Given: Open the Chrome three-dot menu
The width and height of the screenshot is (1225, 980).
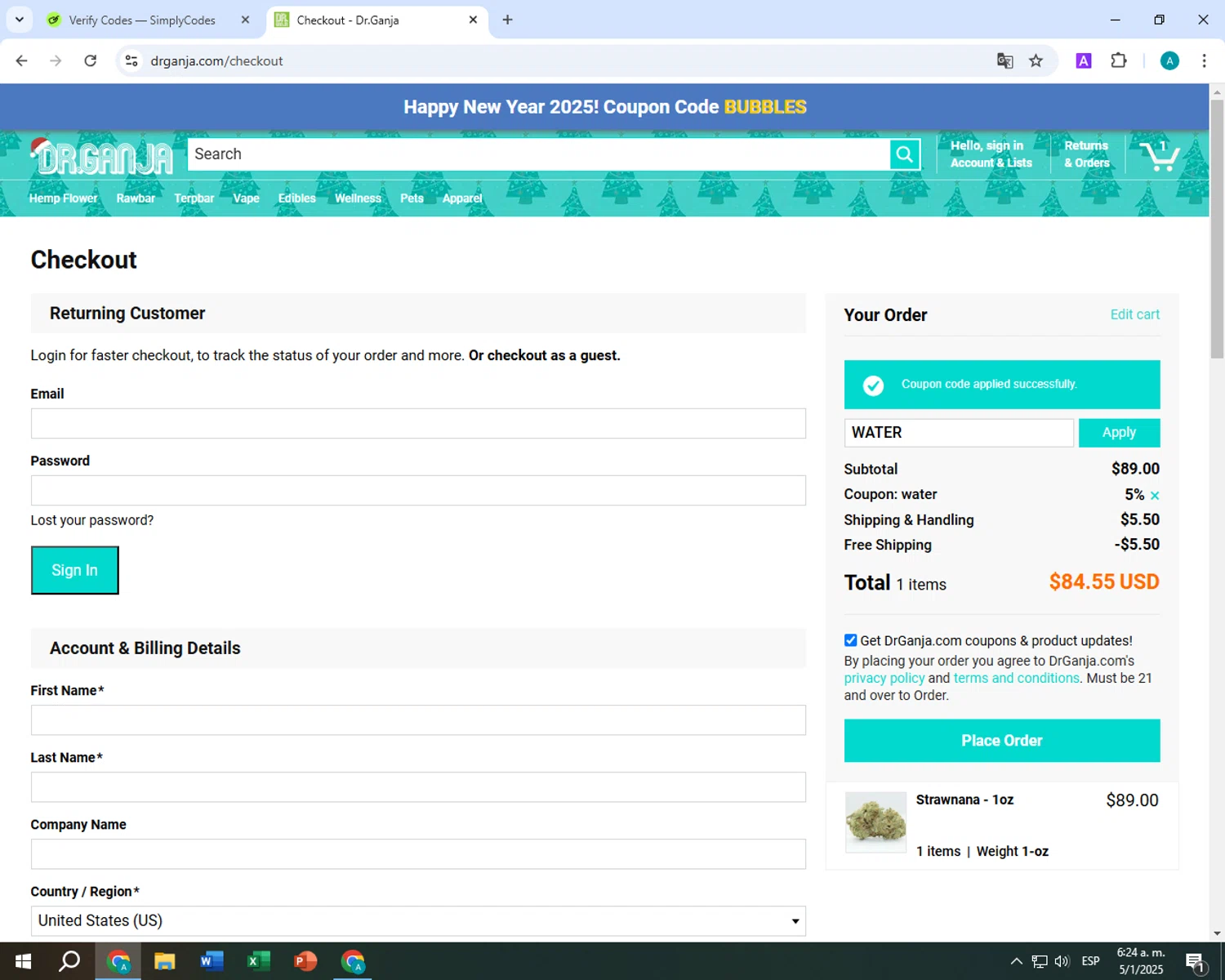Looking at the screenshot, I should click(x=1204, y=60).
